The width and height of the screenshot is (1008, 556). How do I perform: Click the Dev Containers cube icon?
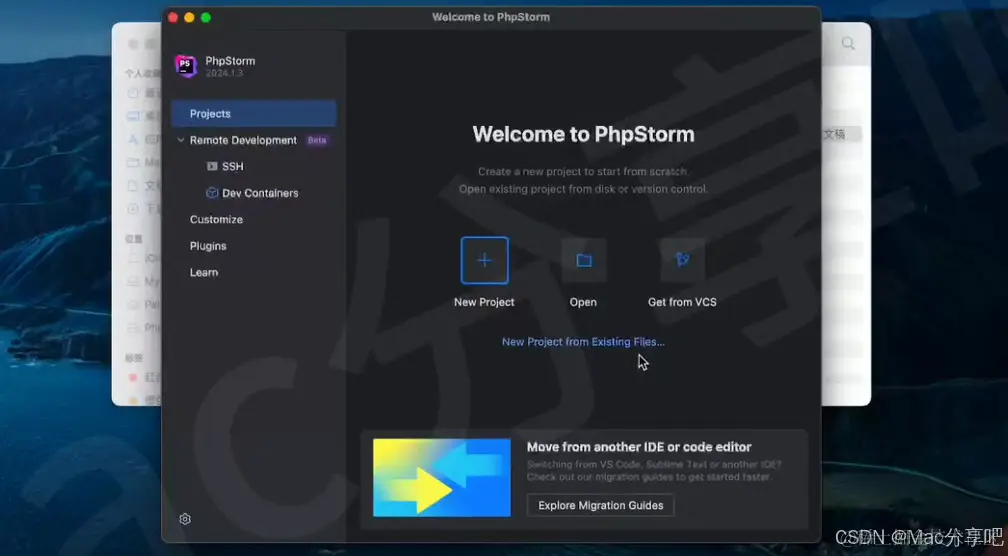point(212,193)
